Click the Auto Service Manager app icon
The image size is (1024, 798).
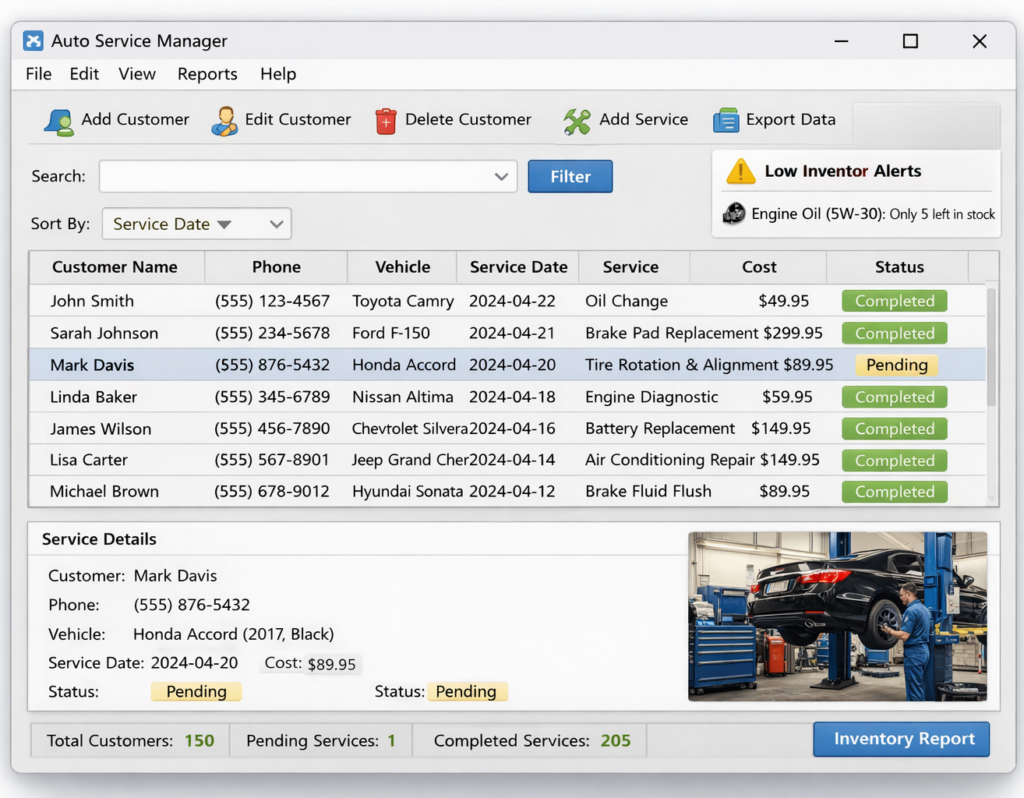[33, 41]
